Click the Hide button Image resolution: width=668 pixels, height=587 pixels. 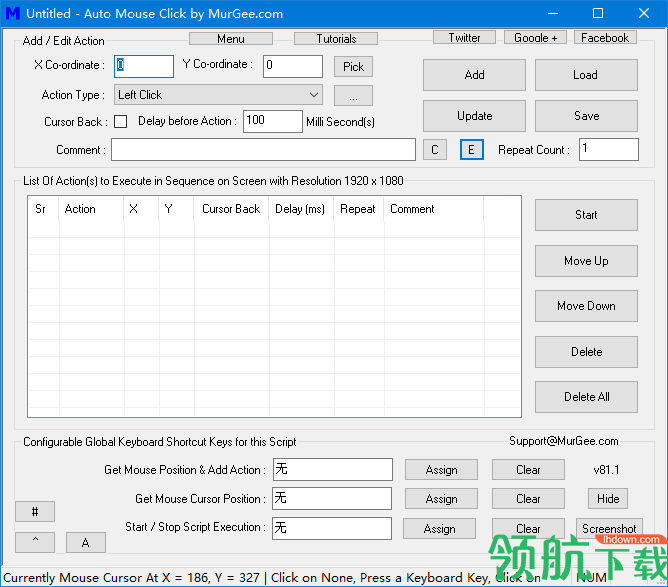[x=608, y=499]
